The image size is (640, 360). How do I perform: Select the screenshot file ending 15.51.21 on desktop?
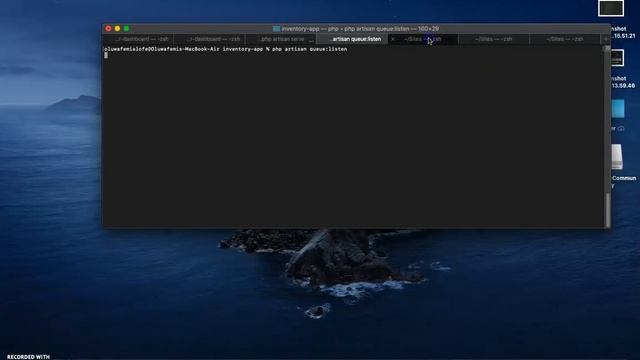(611, 8)
